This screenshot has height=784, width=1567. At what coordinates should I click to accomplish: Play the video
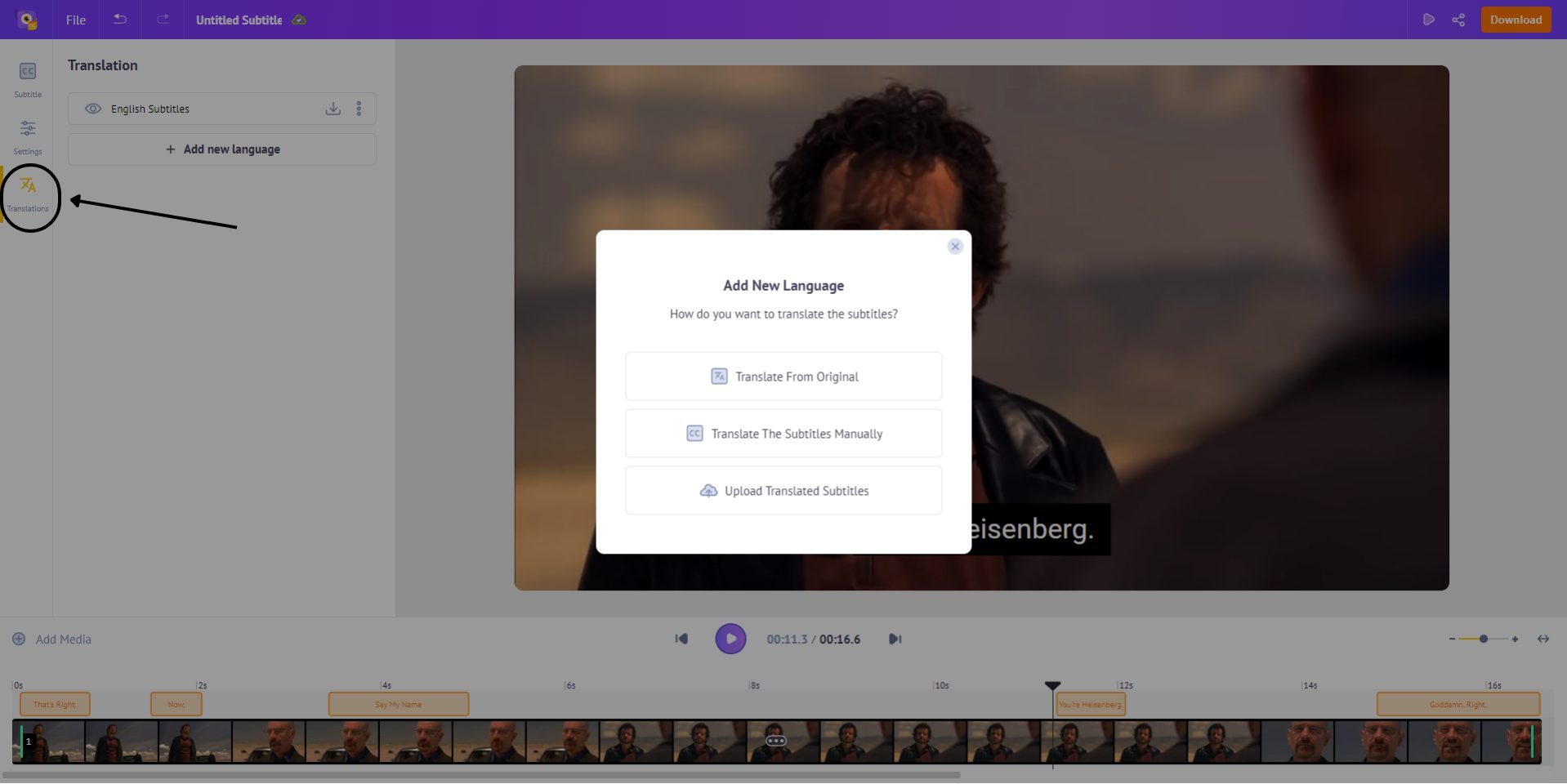click(x=730, y=639)
